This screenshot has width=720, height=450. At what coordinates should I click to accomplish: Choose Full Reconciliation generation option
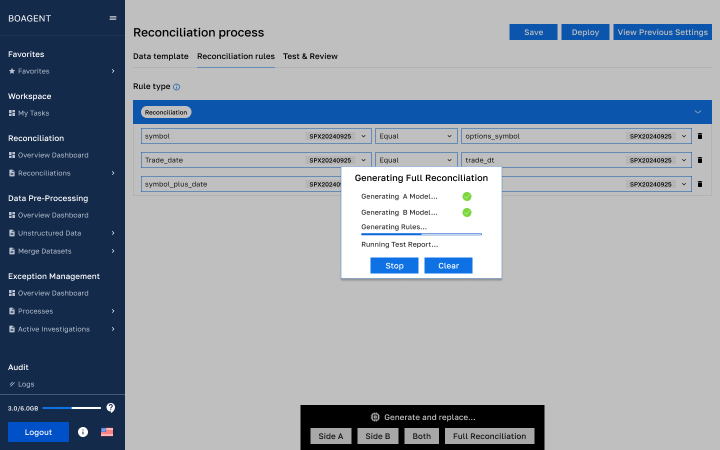pos(489,436)
